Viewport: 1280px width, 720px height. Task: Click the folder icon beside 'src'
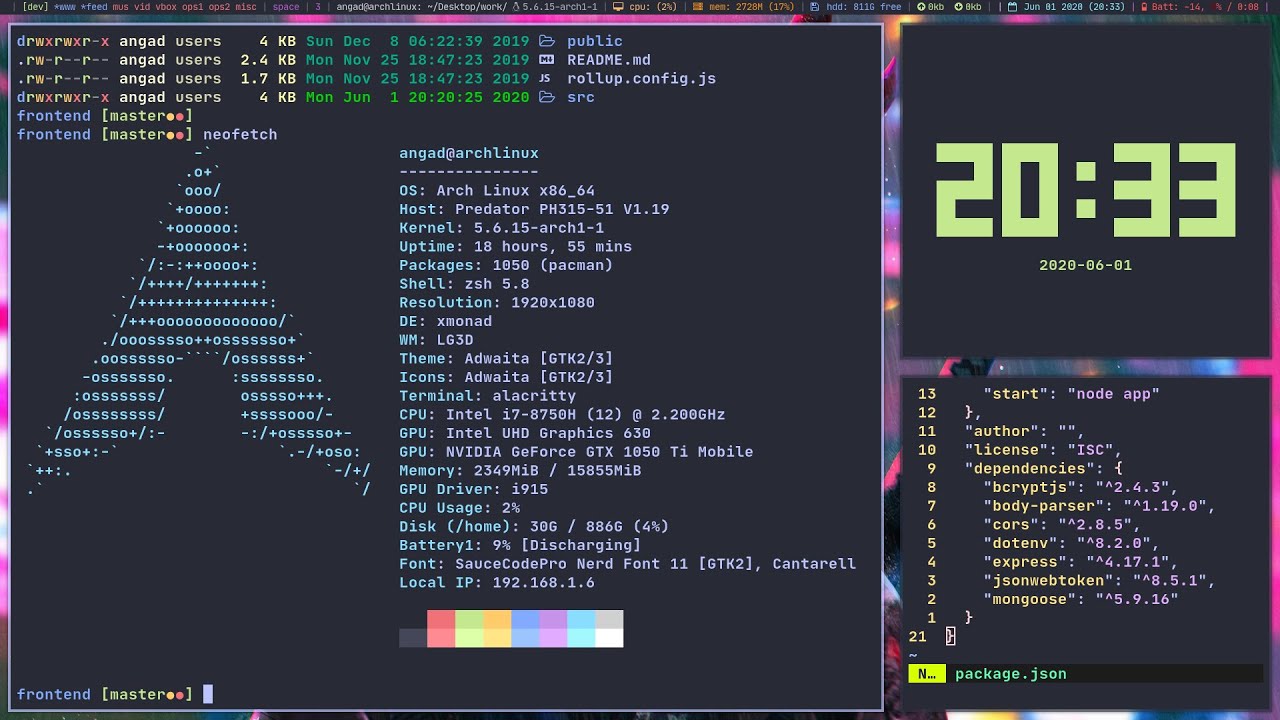pos(547,97)
